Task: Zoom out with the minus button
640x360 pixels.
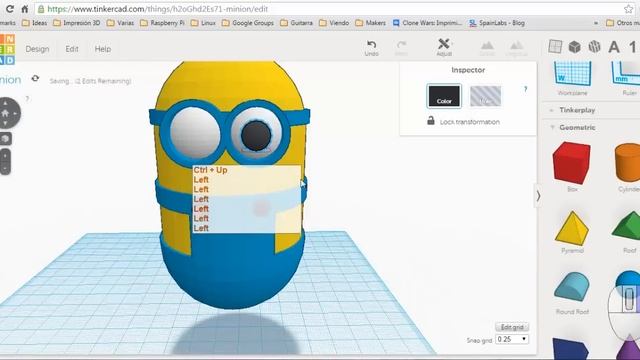Action: coord(5,168)
